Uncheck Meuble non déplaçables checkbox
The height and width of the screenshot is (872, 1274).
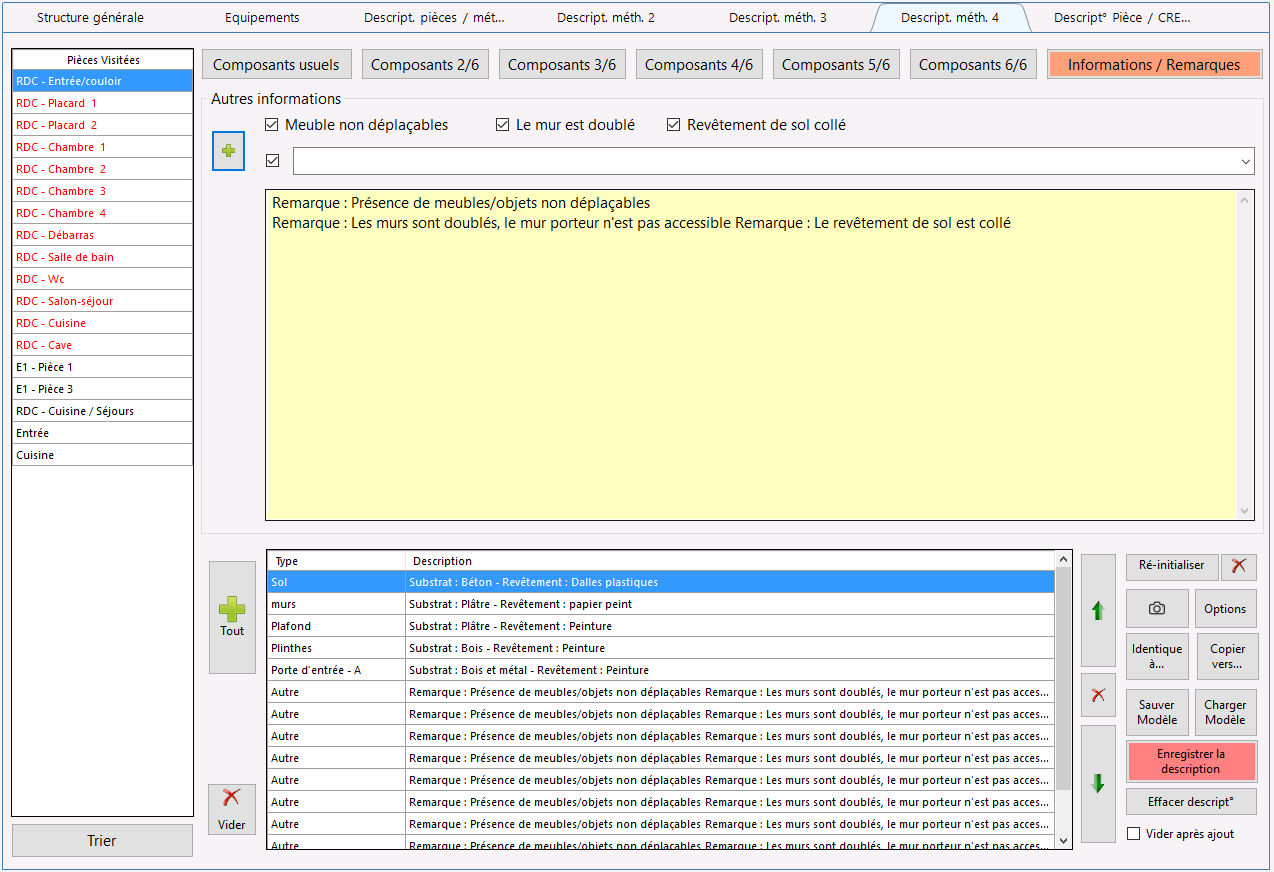(x=271, y=125)
